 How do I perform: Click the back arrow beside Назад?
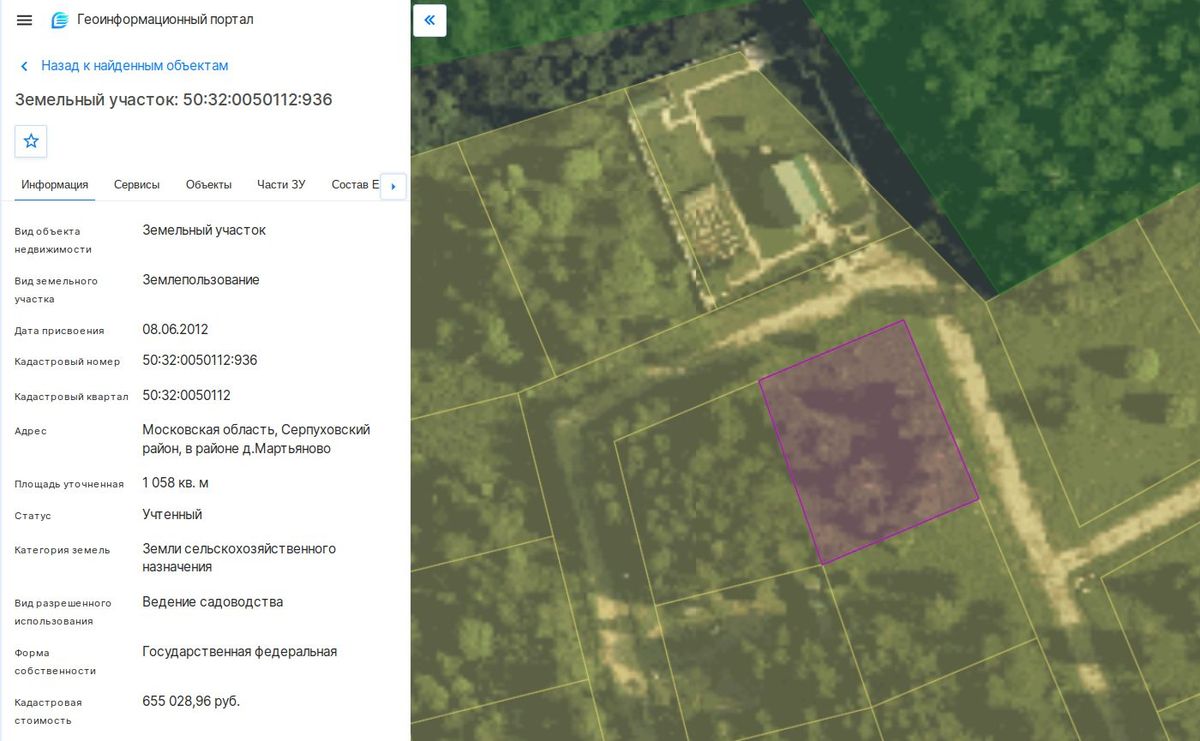click(24, 66)
